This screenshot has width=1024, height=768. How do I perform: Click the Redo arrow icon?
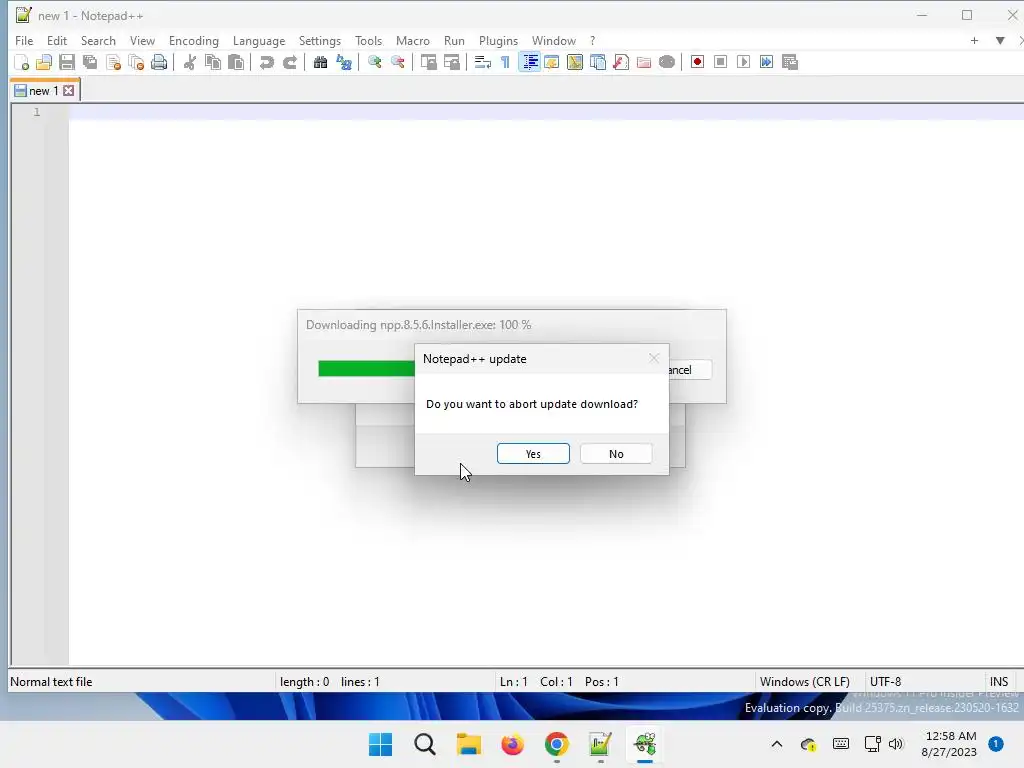pos(289,62)
